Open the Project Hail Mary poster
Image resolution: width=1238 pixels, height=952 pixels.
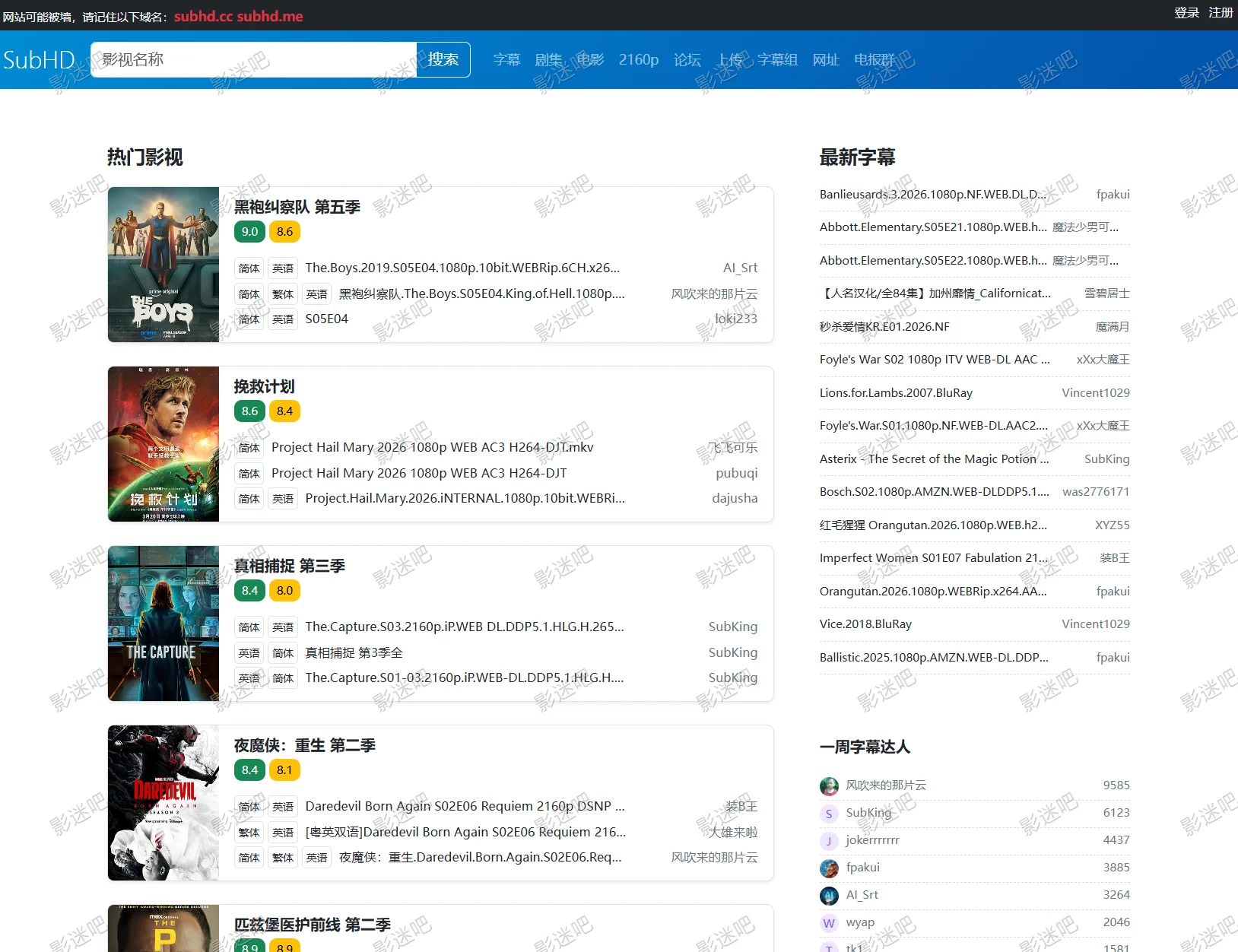[163, 444]
